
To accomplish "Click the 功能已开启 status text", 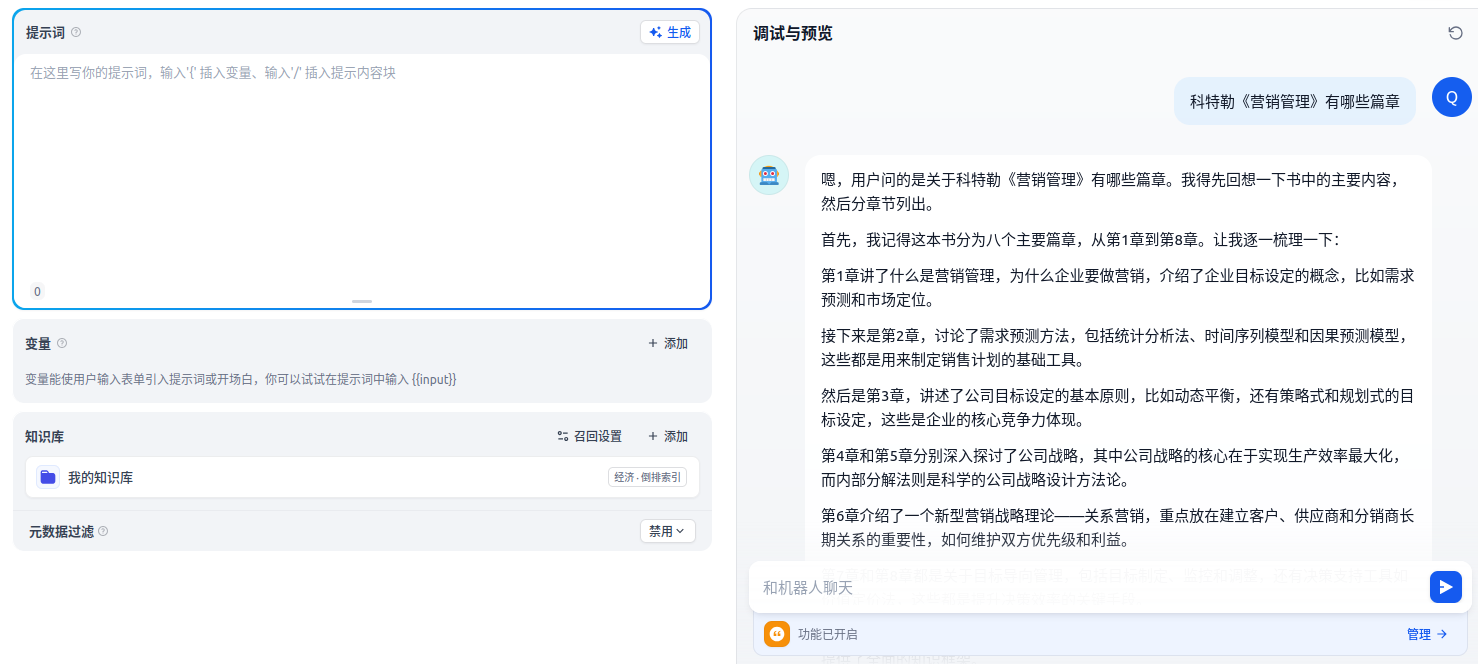I will point(827,634).
